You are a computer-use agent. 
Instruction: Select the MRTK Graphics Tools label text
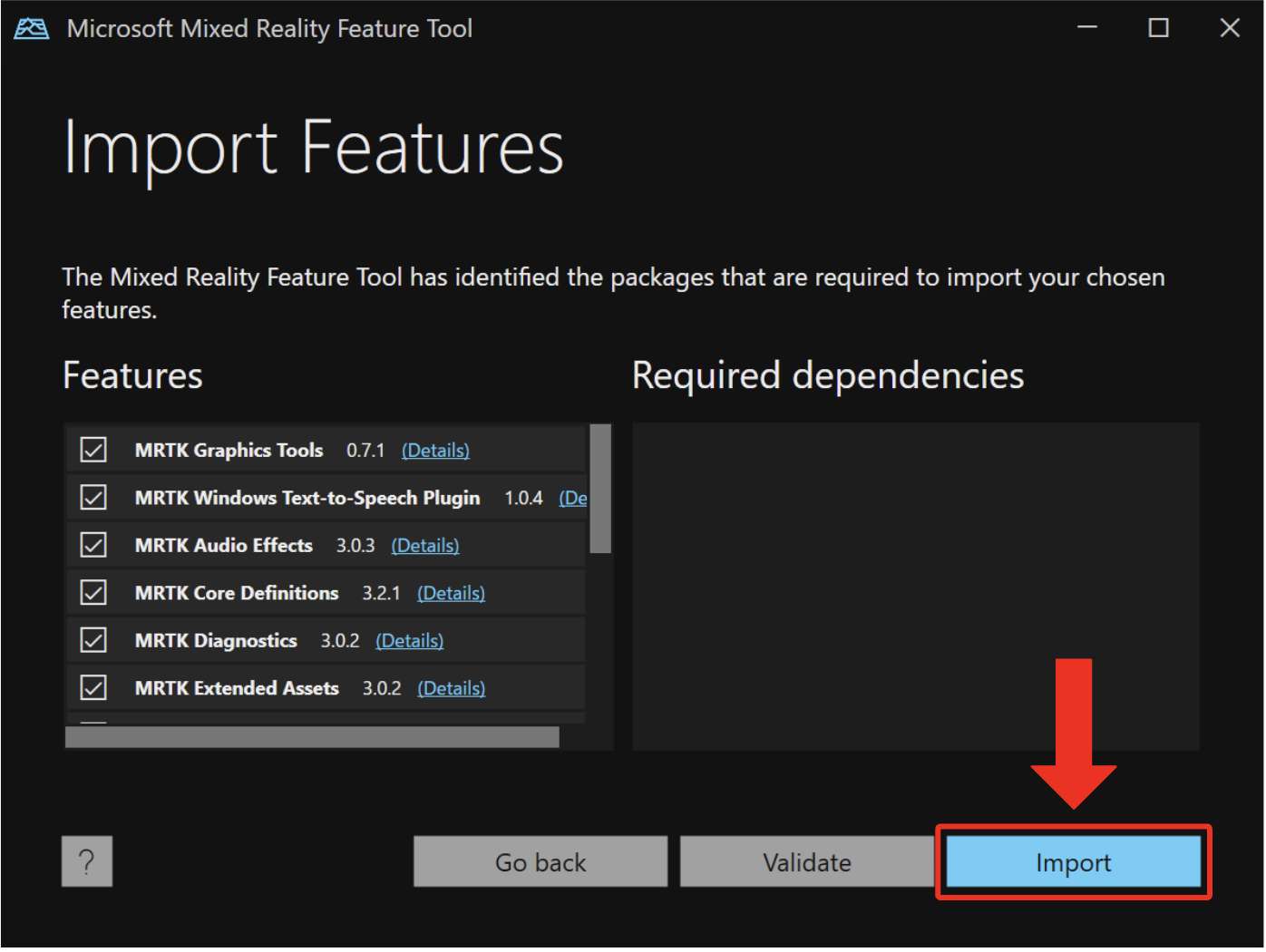229,451
